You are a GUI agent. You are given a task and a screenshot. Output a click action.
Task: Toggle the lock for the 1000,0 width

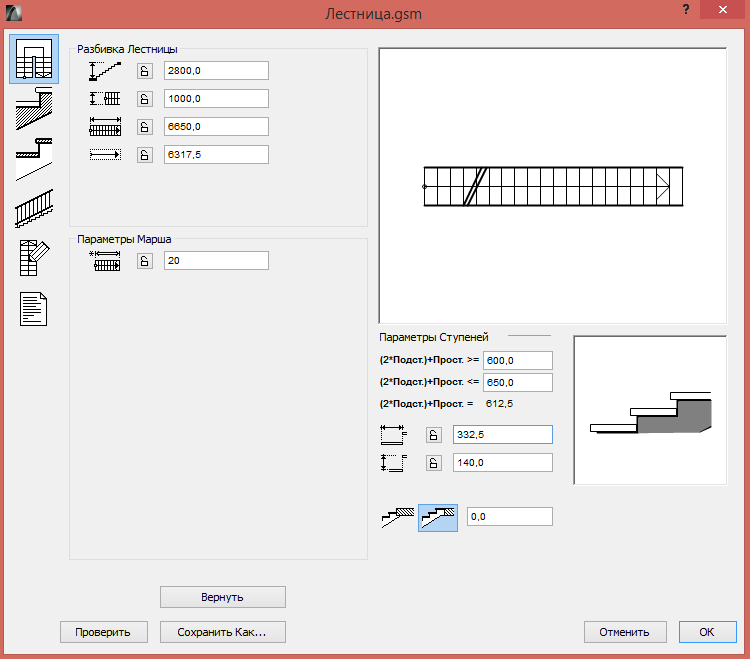(x=145, y=99)
